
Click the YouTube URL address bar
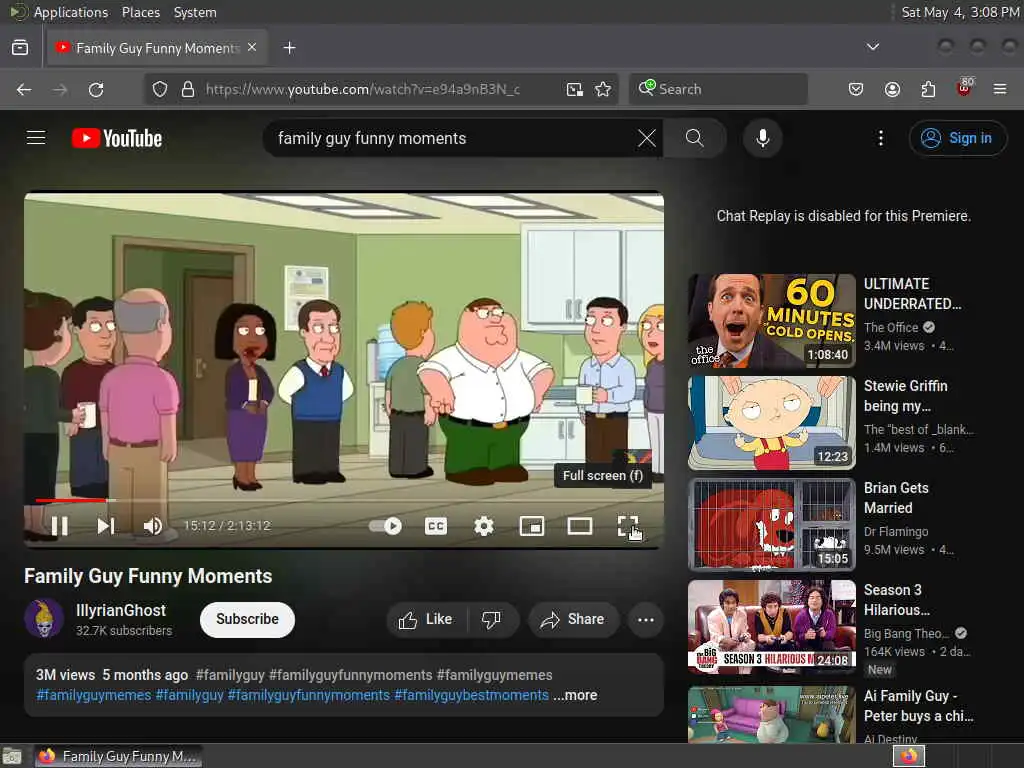click(362, 89)
